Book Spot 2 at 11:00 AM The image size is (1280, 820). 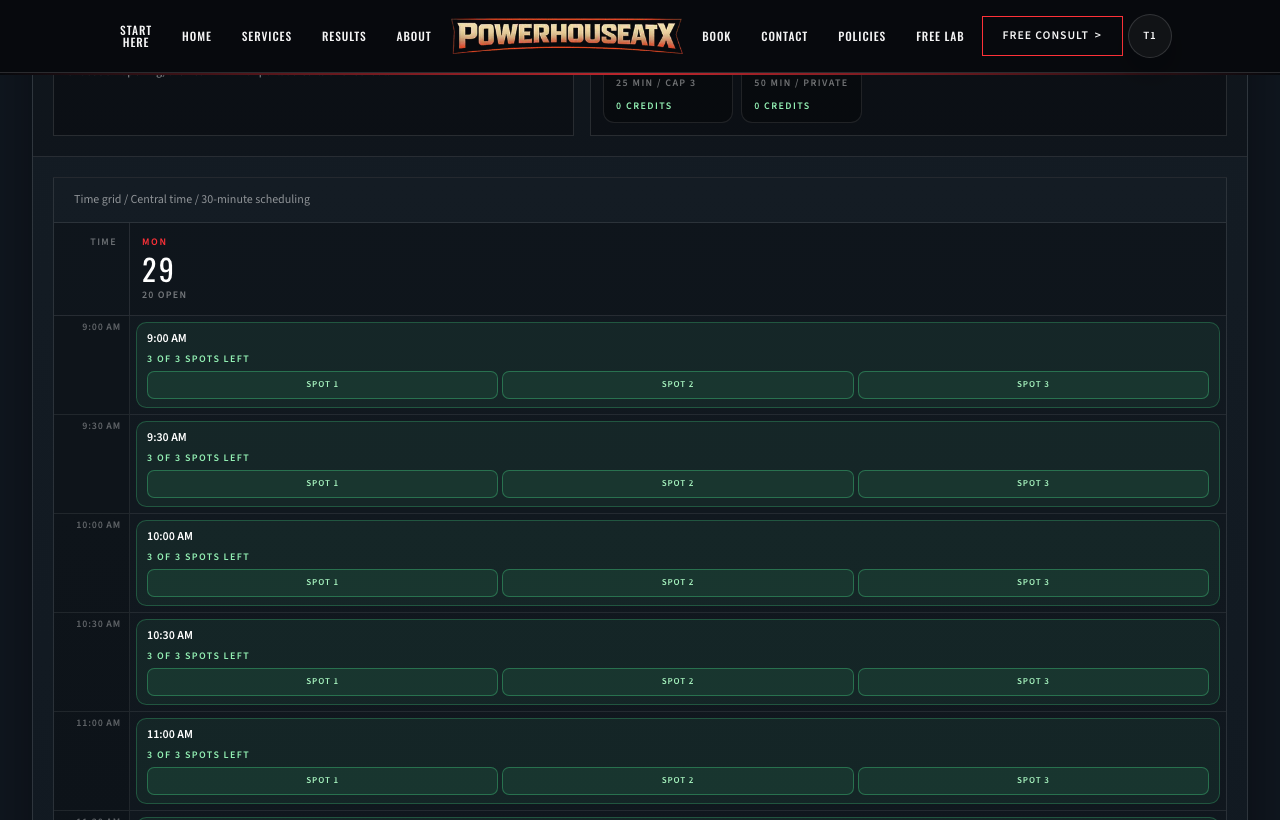point(678,781)
